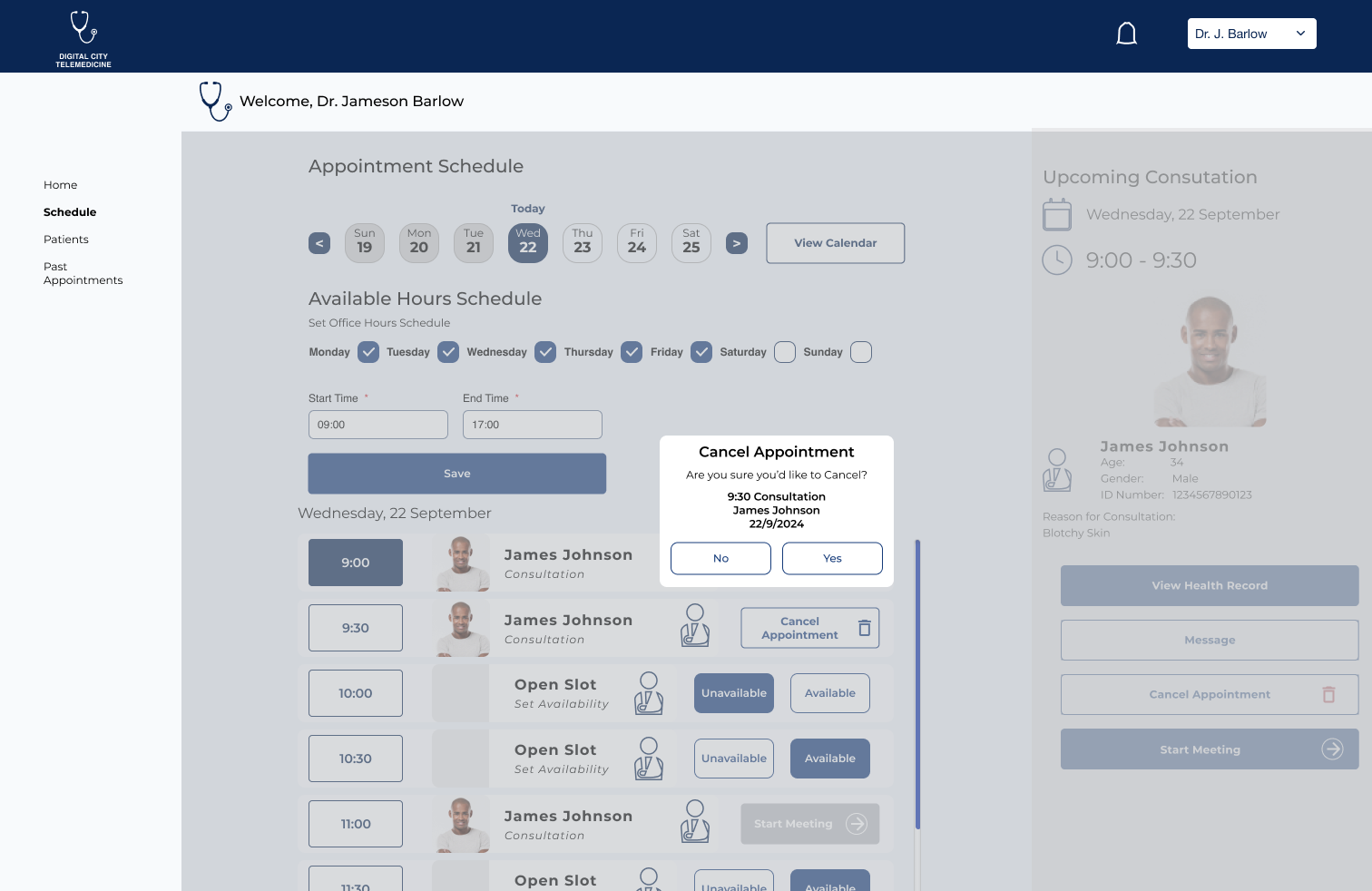The width and height of the screenshot is (1372, 891).
Task: Click the Start Time input field
Action: coord(378,425)
